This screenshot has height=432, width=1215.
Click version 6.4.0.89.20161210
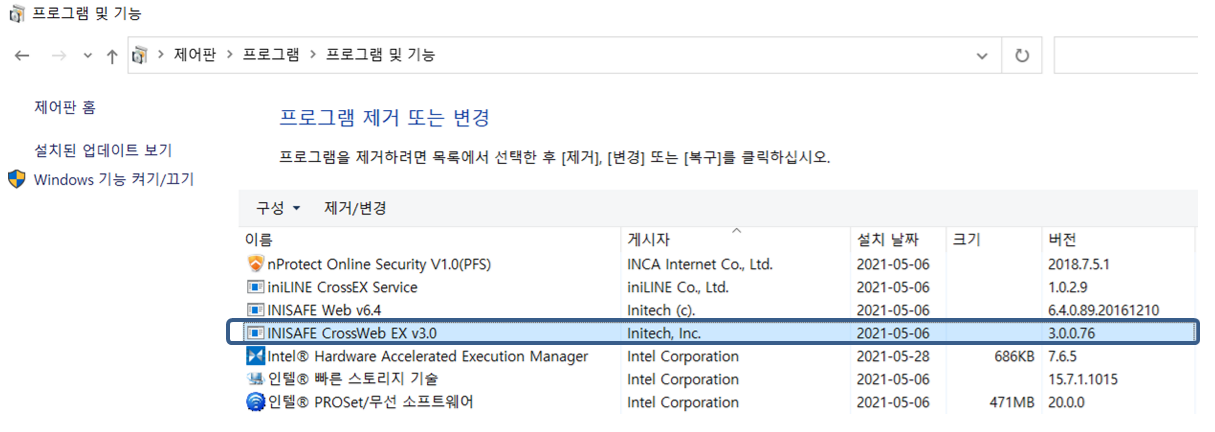point(1103,311)
